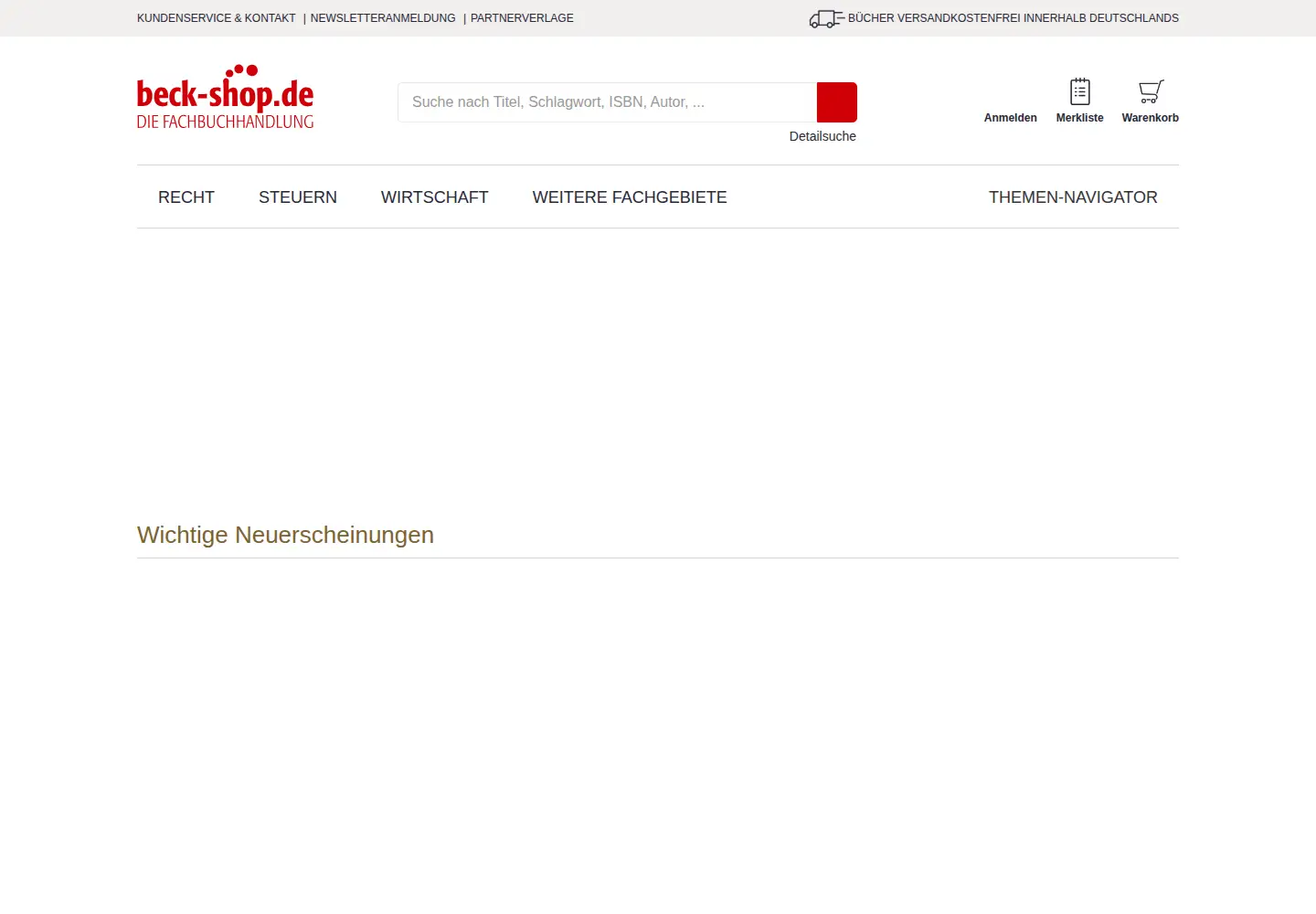This screenshot has width=1316, height=914.
Task: Click the free shipping within Germany notice
Action: click(x=1014, y=18)
